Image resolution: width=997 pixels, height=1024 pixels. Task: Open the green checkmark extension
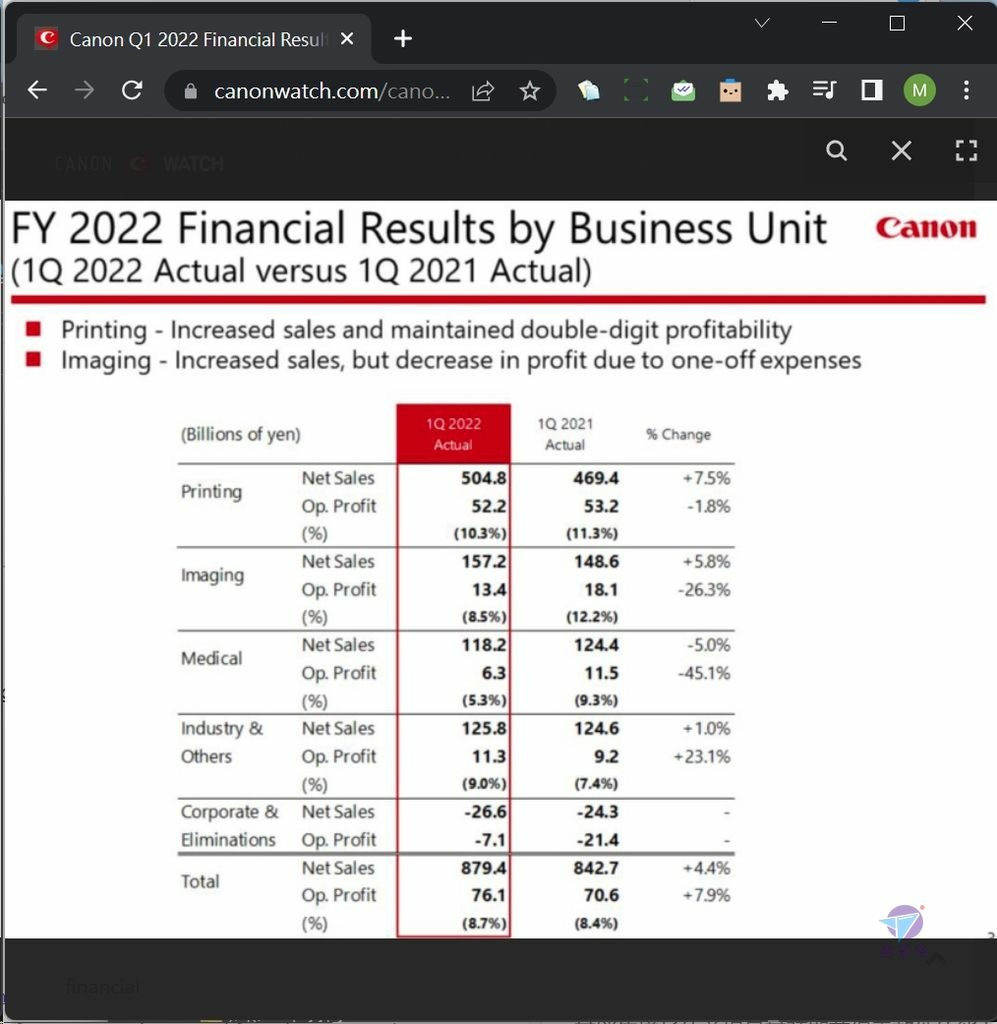point(683,90)
